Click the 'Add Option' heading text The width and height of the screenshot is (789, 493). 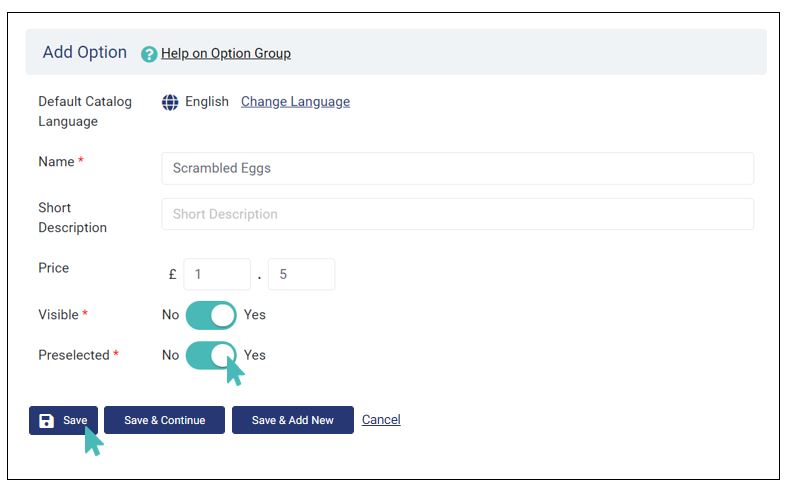click(x=85, y=52)
